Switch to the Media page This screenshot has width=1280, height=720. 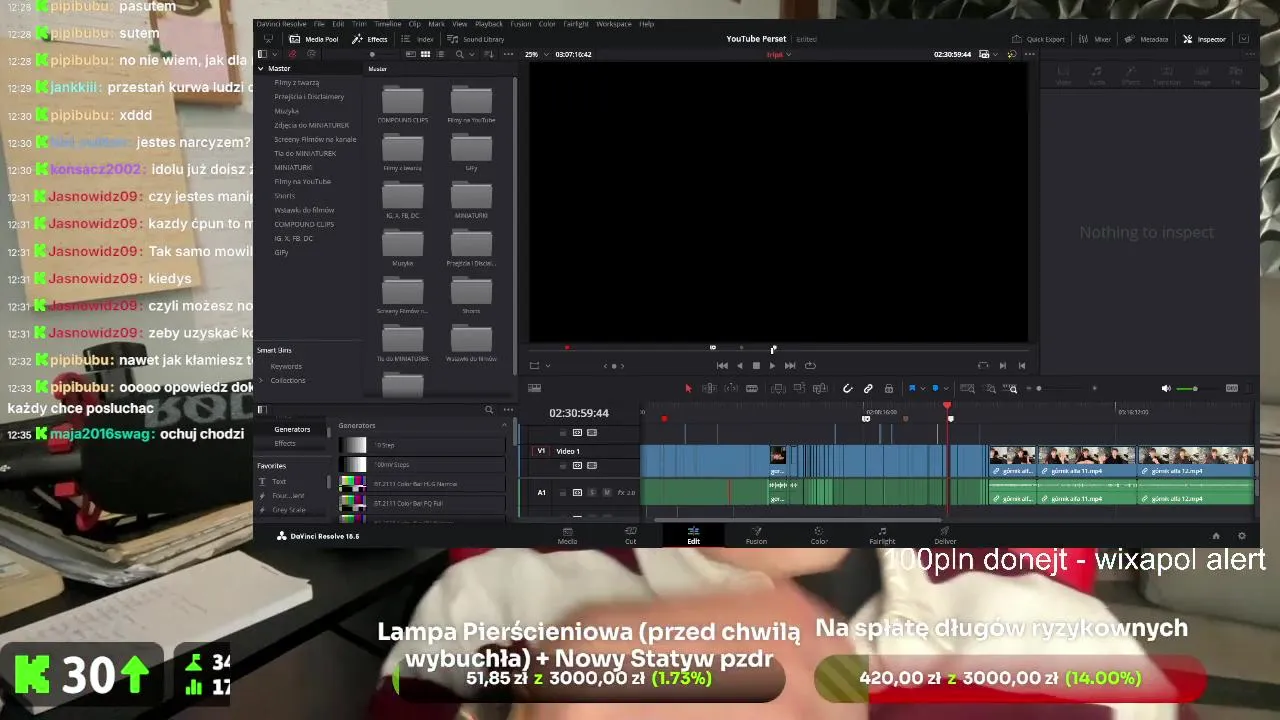coord(567,535)
